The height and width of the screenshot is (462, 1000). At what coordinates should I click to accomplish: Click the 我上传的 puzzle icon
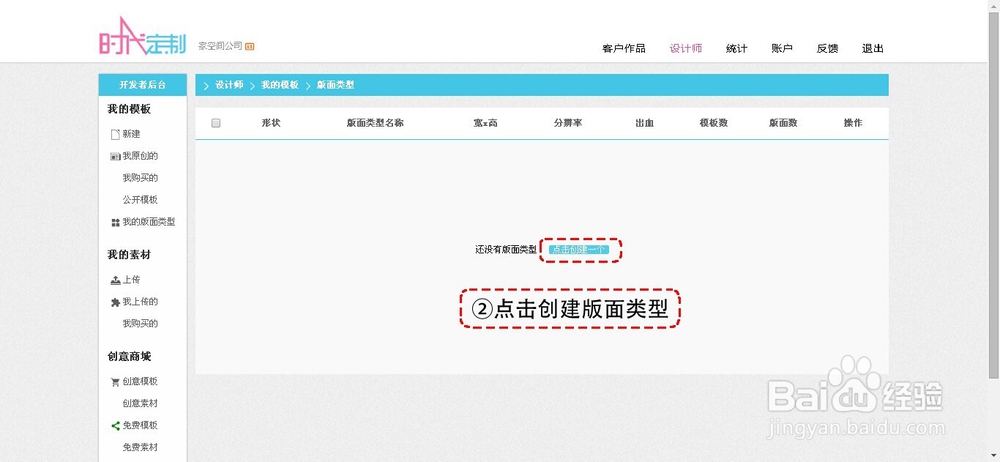tap(115, 302)
